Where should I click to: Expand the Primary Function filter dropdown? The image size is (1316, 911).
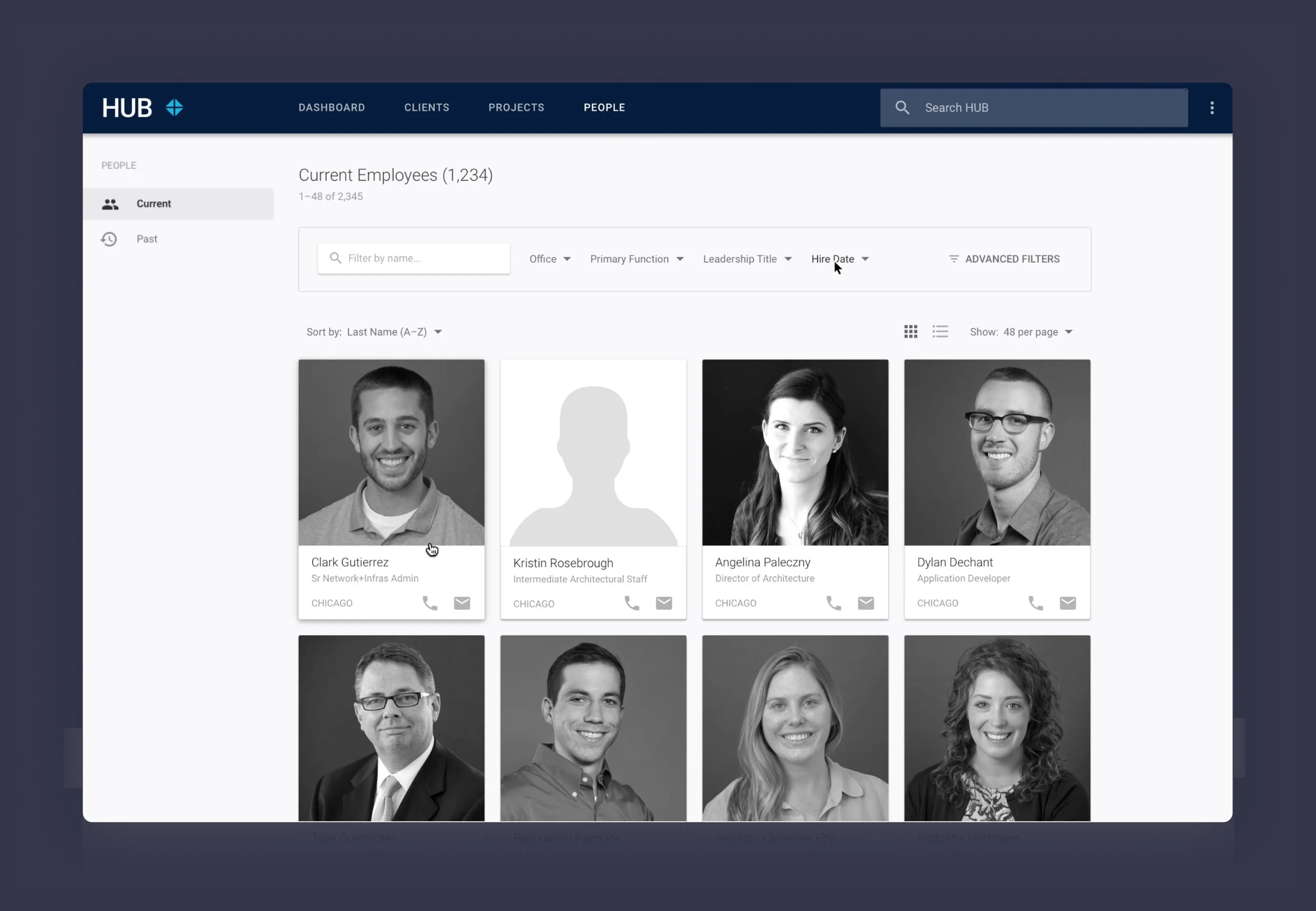[636, 259]
